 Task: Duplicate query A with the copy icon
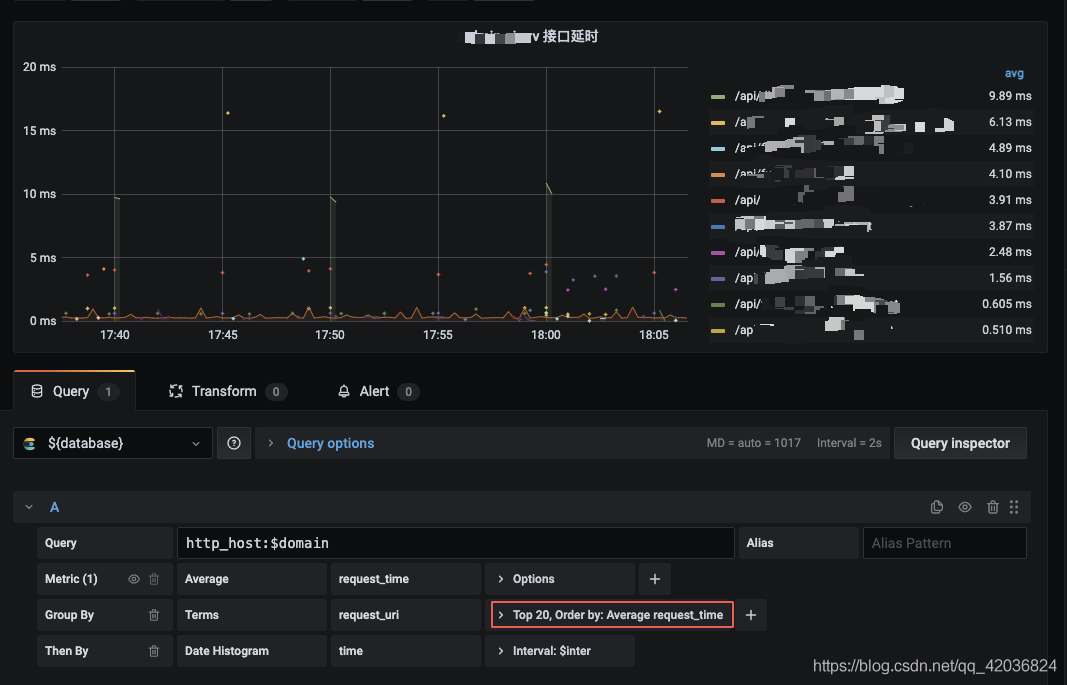936,507
